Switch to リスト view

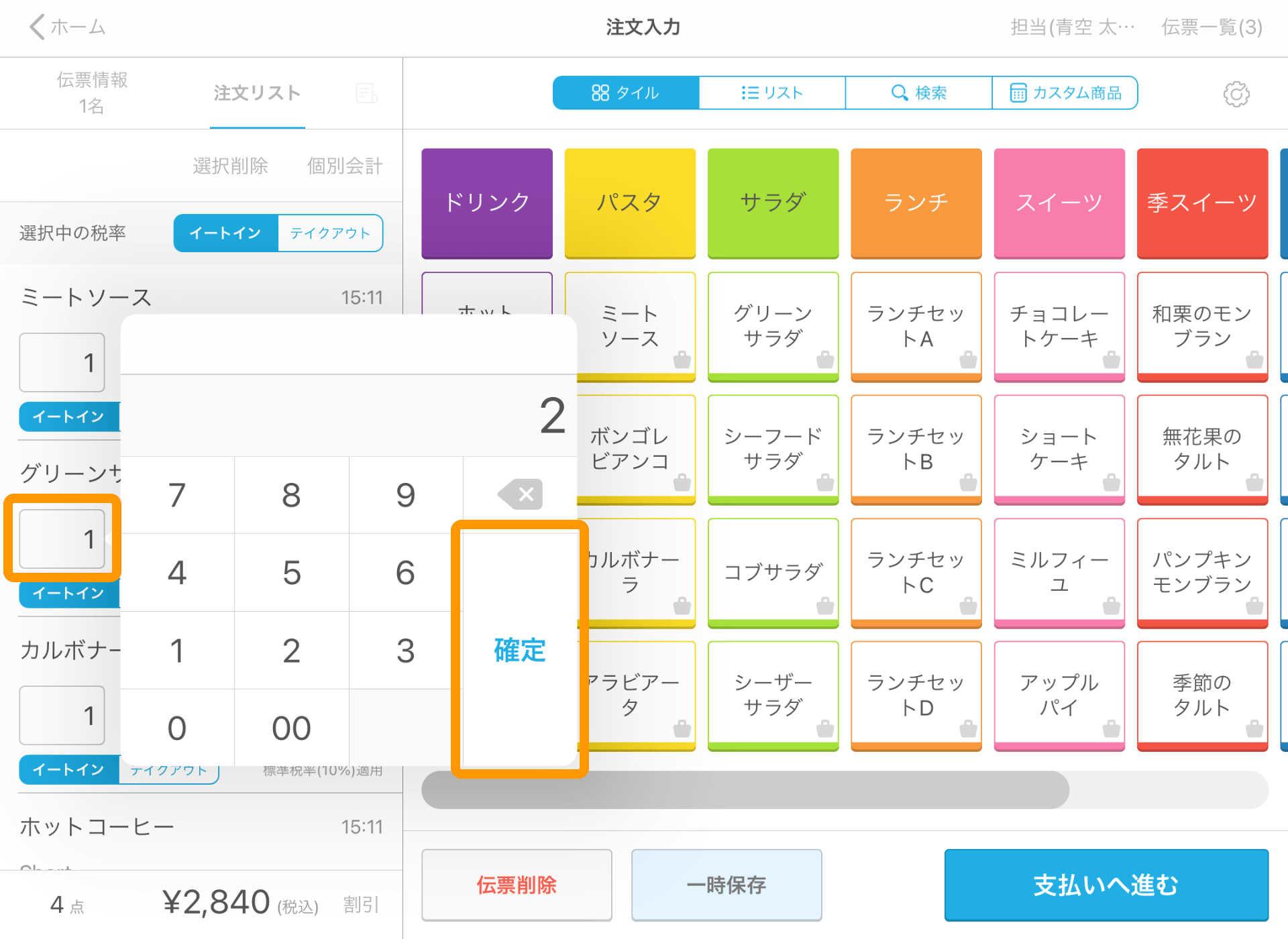click(772, 93)
